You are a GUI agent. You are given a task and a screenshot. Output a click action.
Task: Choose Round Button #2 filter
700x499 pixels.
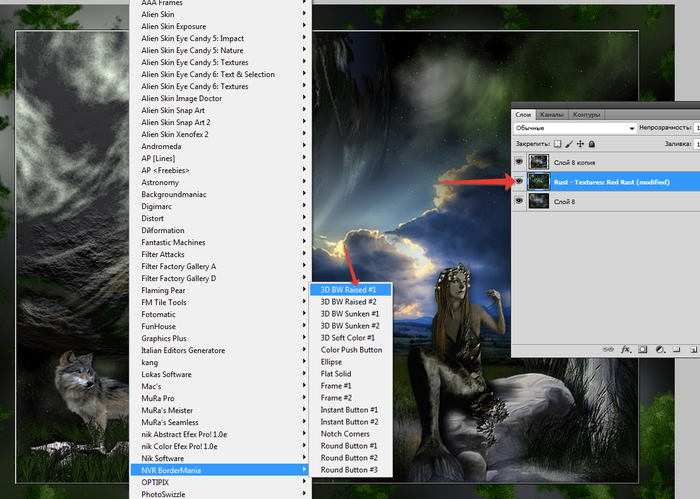[350, 458]
